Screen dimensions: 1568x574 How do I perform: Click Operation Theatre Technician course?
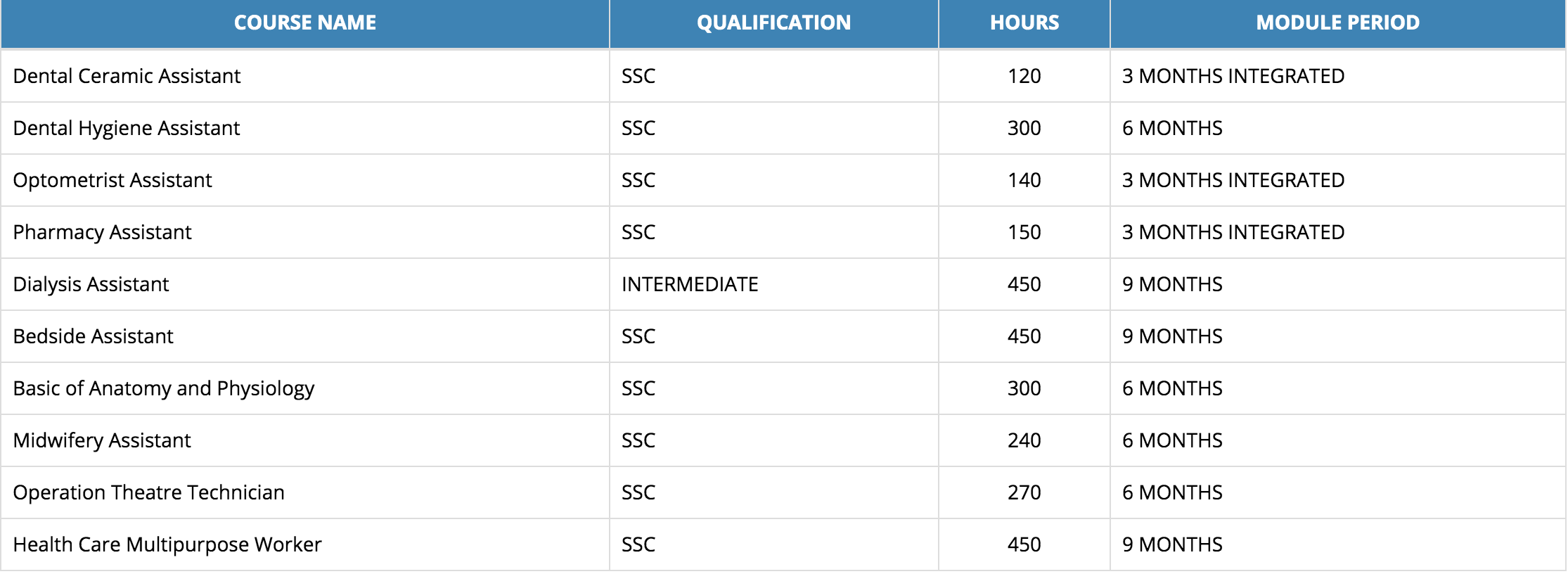pyautogui.click(x=148, y=492)
